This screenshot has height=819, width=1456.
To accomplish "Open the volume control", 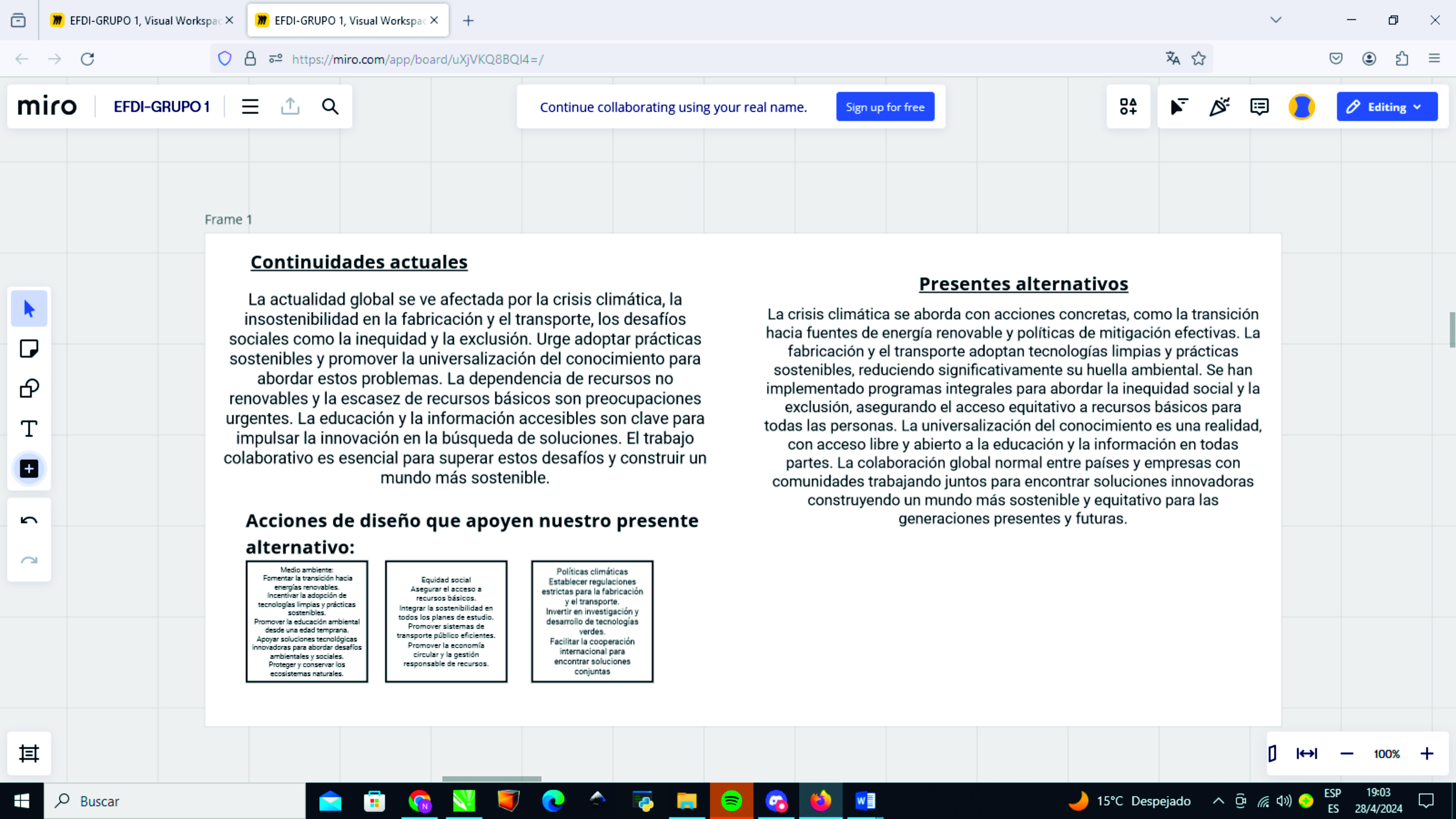I will pyautogui.click(x=1284, y=801).
